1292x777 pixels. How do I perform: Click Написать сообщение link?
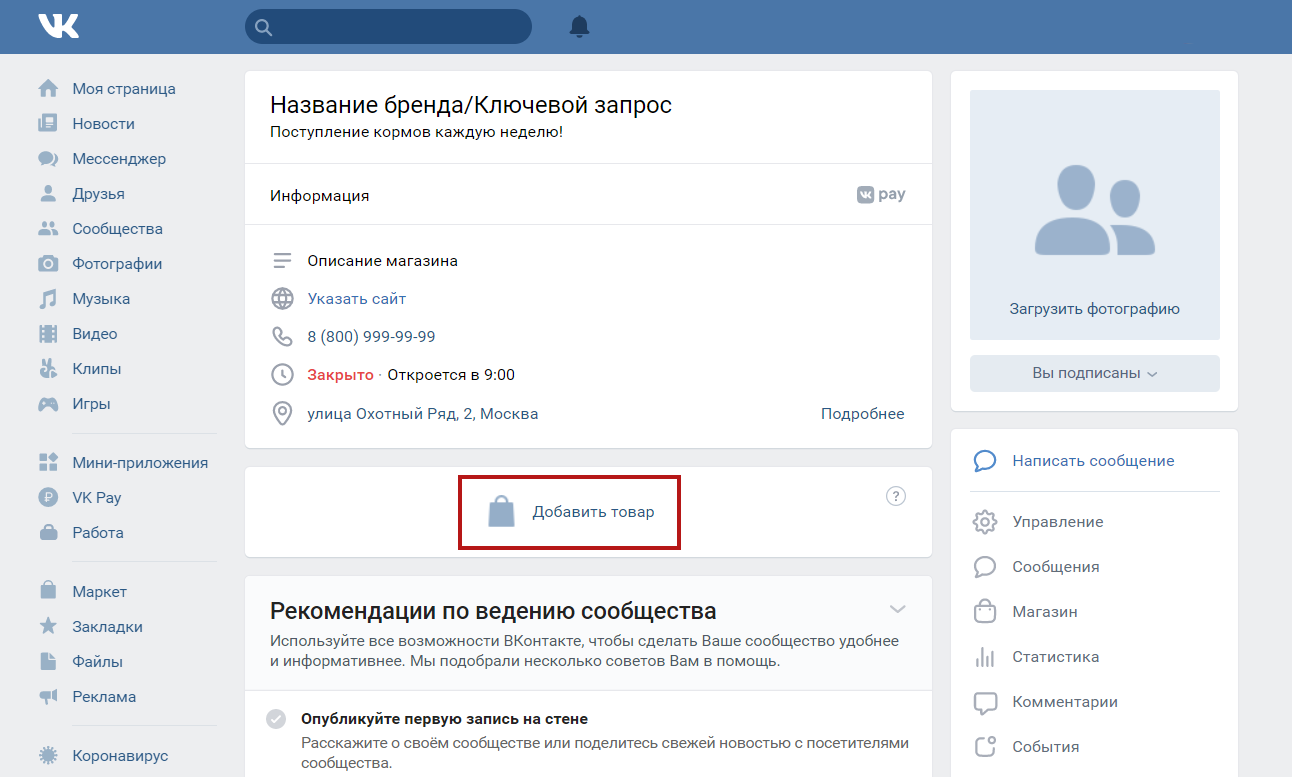[x=1093, y=461]
